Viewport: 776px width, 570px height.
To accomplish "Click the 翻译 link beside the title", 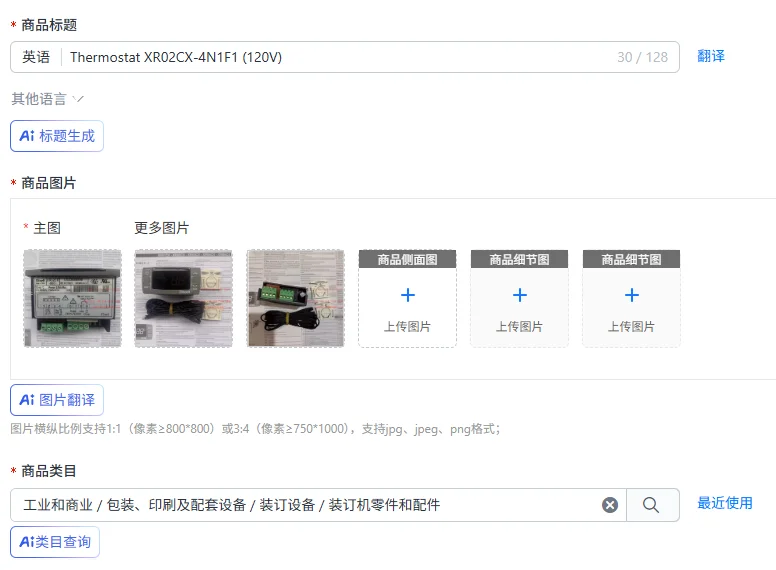I will (711, 56).
